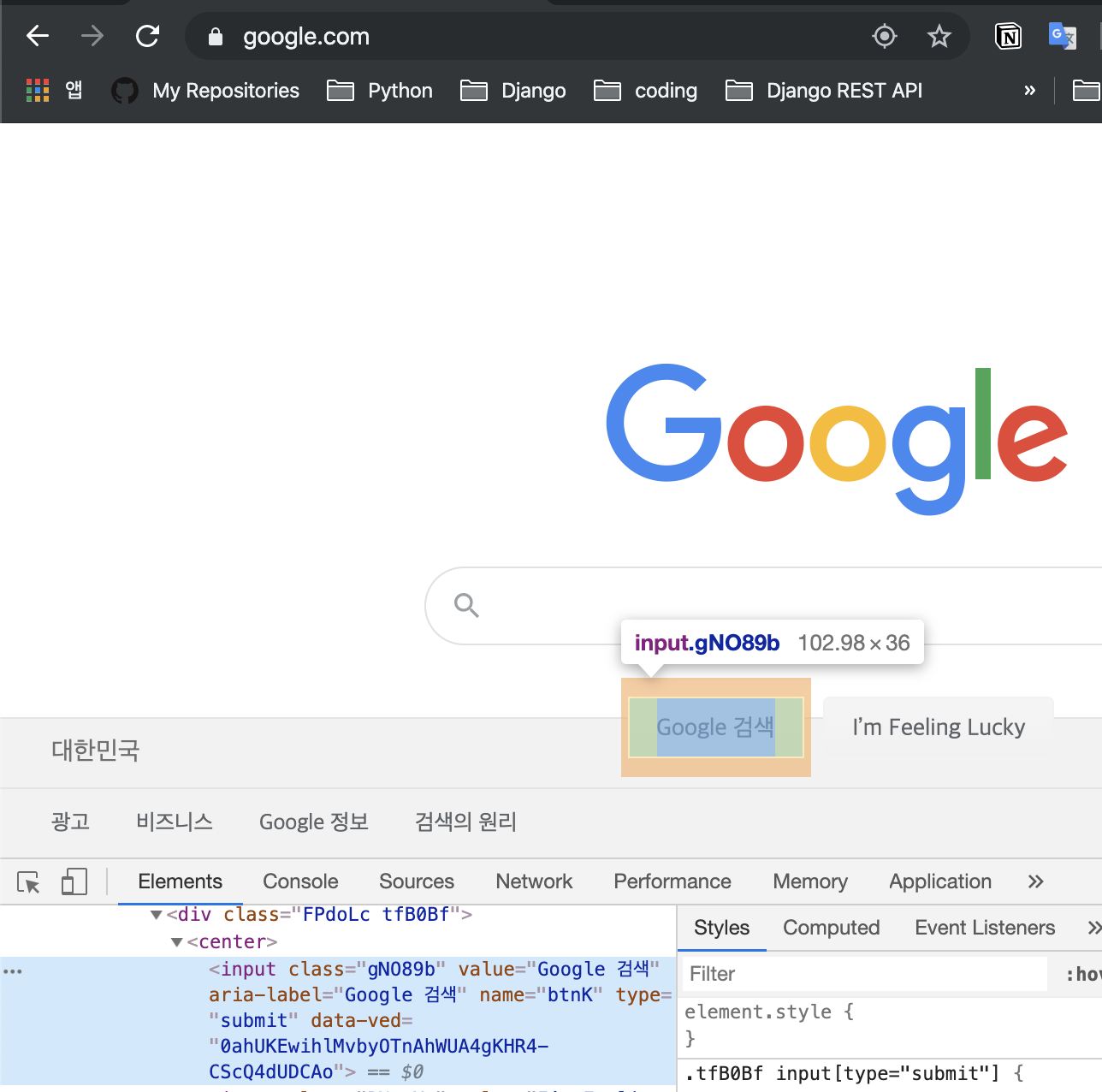Screen dimensions: 1102x1092
Task: Click the browser forward arrow
Action: pos(92,36)
